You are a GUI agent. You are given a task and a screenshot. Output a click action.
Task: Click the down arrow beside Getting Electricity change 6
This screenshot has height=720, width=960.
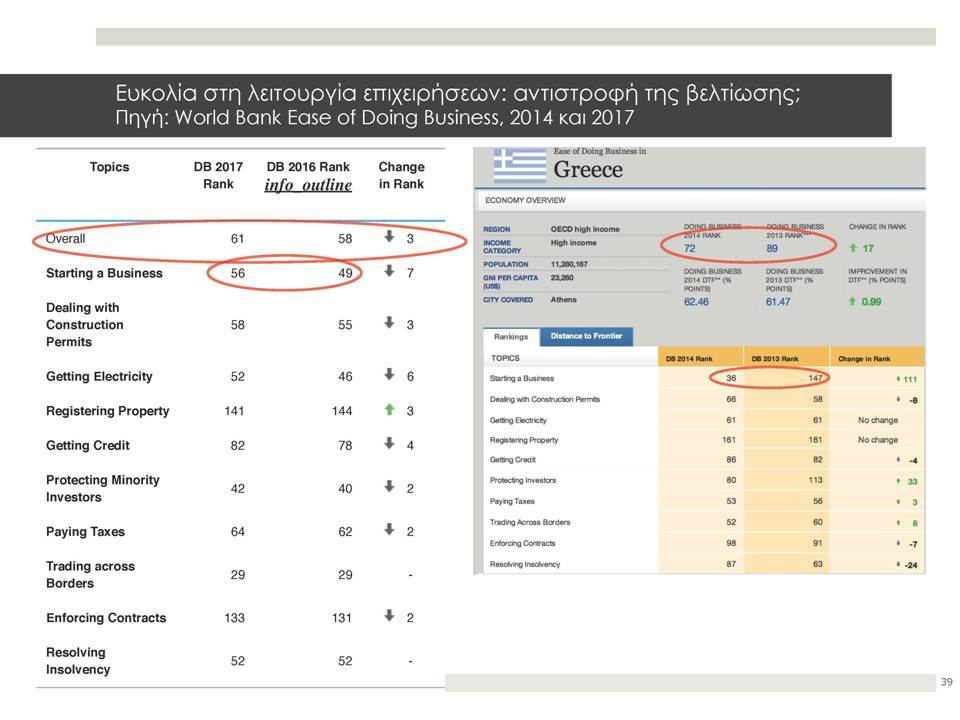pyautogui.click(x=389, y=374)
